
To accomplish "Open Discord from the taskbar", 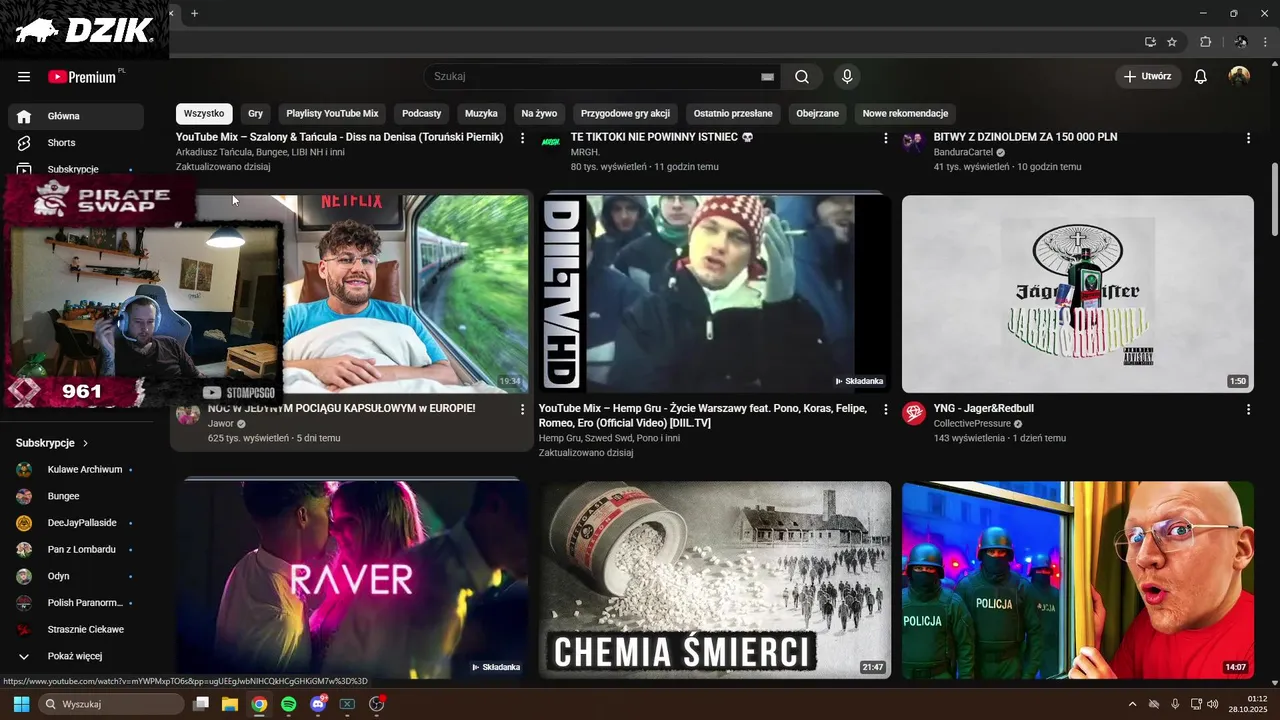I will point(318,704).
